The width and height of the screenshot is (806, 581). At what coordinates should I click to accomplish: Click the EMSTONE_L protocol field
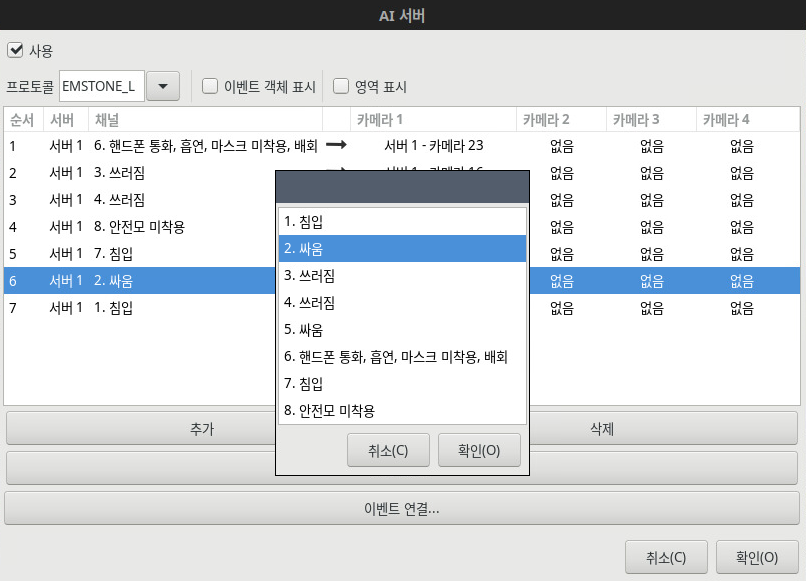102,86
